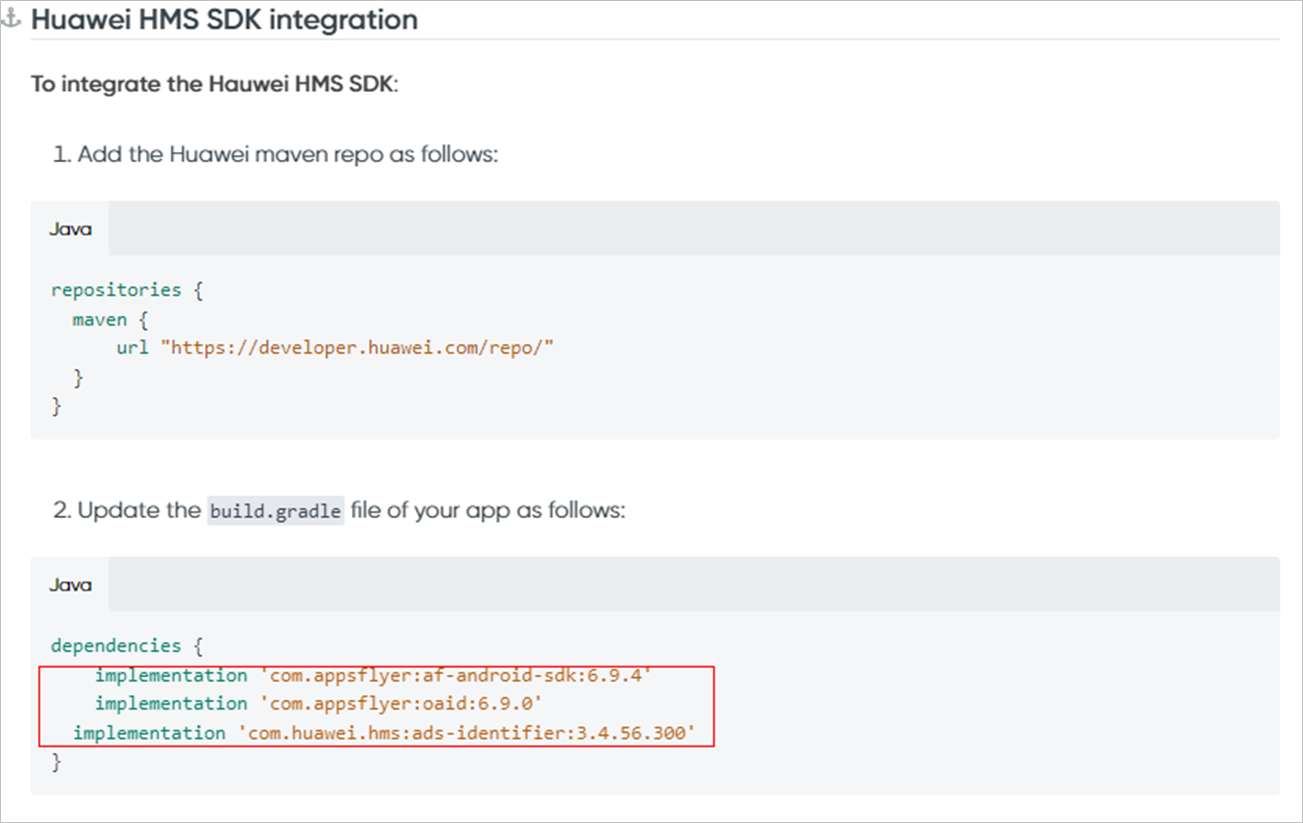
Task: Click the 'repositories {' code line
Action: point(127,290)
